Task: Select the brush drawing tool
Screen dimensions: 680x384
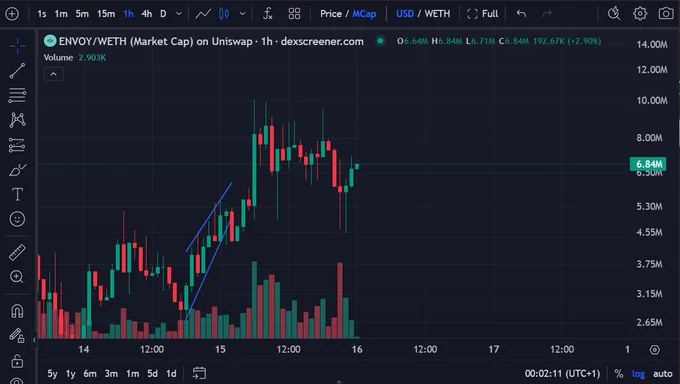Action: [x=17, y=170]
